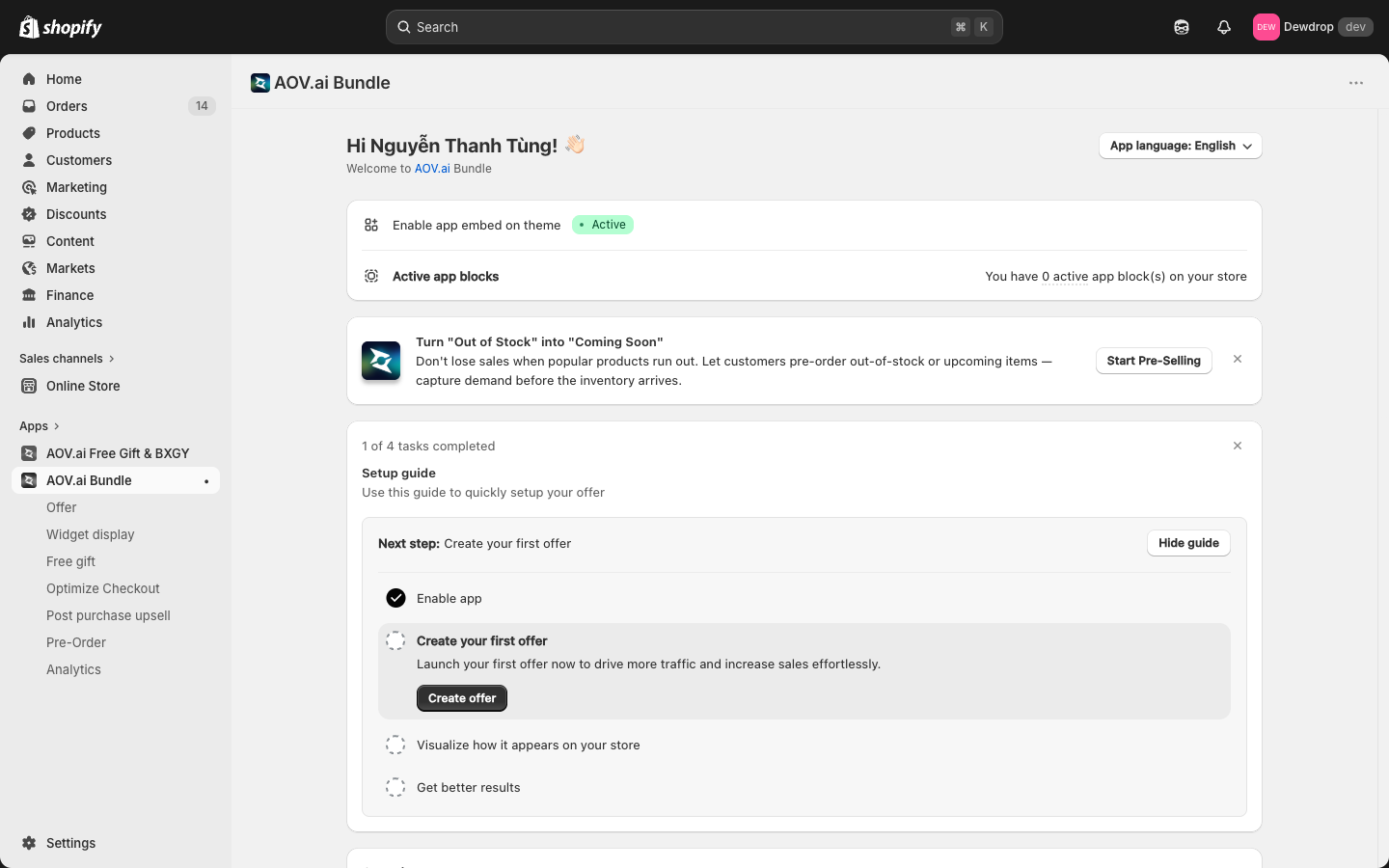
Task: Click '1 of 4 tasks completed' text
Action: [x=428, y=446]
